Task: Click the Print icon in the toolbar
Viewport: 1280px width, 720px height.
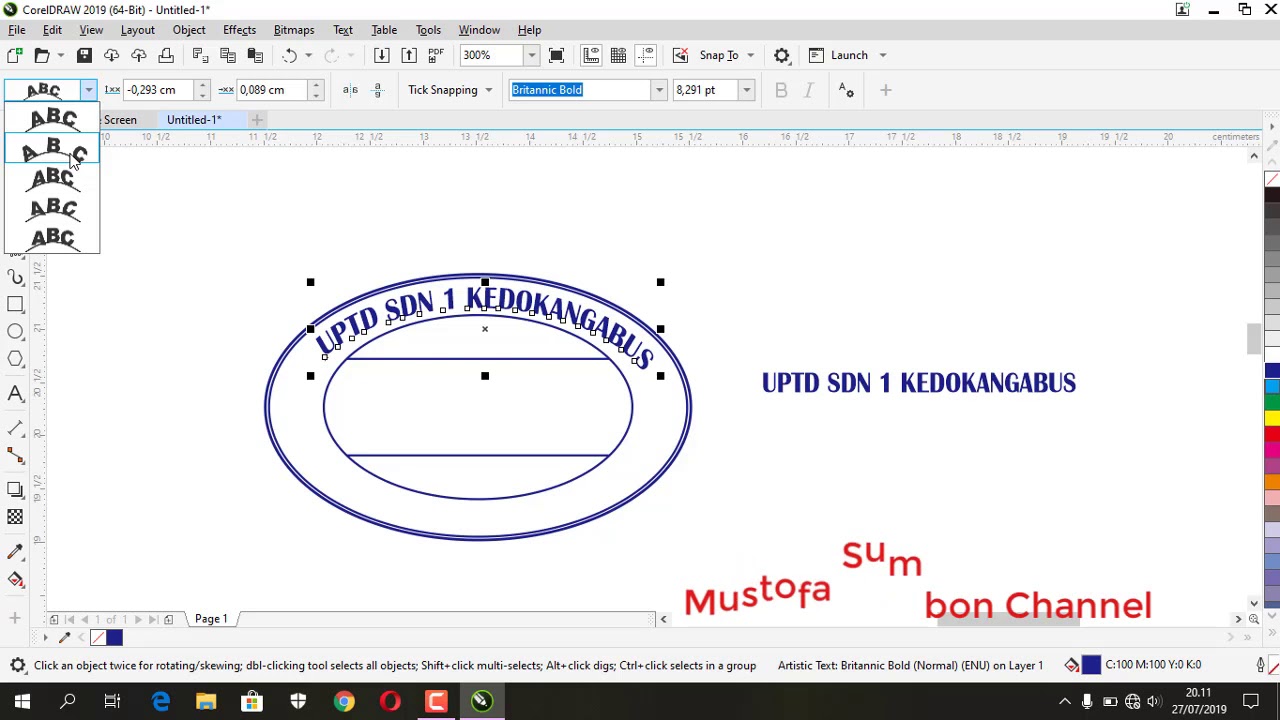Action: coord(166,55)
